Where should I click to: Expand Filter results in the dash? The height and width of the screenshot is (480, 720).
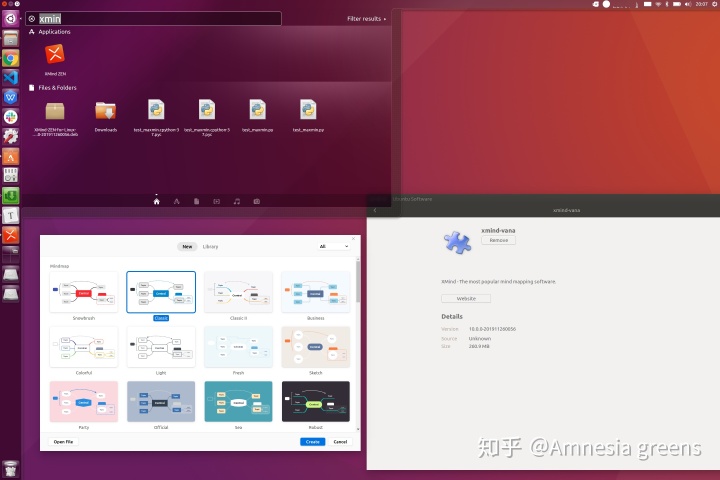click(366, 19)
